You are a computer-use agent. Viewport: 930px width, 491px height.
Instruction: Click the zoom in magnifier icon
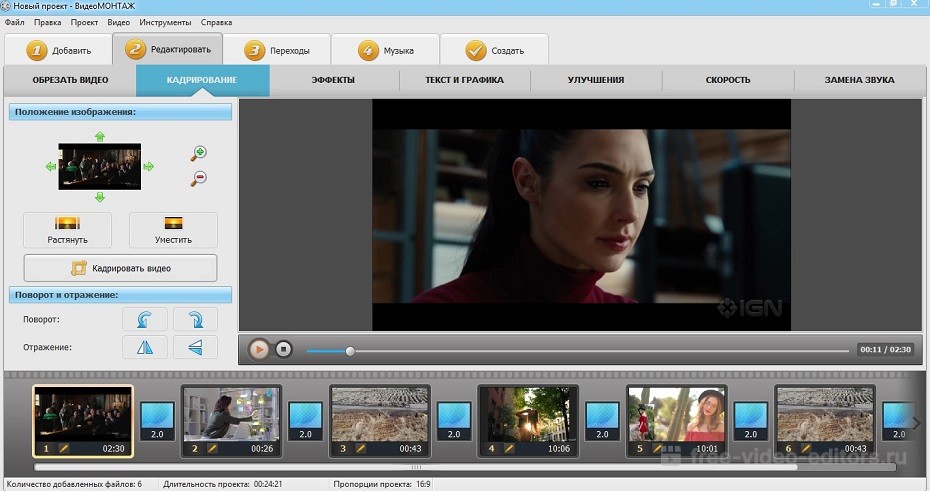click(199, 153)
